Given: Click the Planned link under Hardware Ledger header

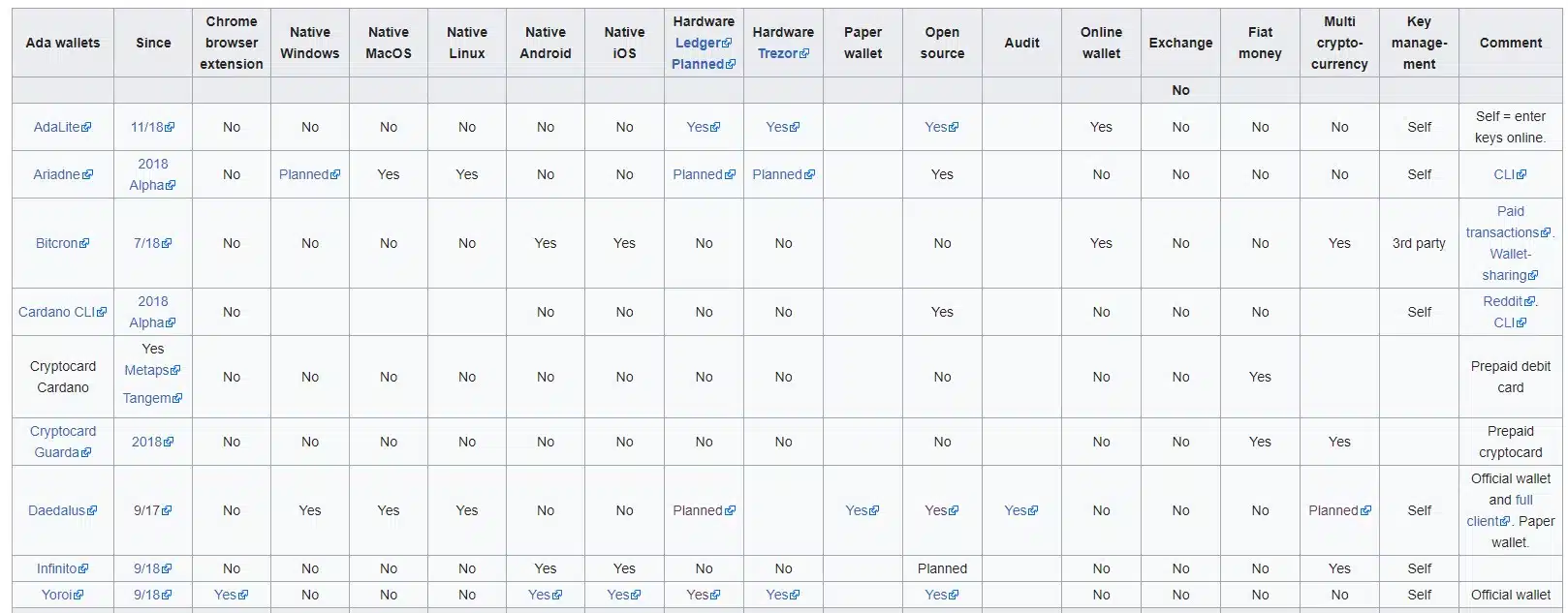Looking at the screenshot, I should coord(704,64).
